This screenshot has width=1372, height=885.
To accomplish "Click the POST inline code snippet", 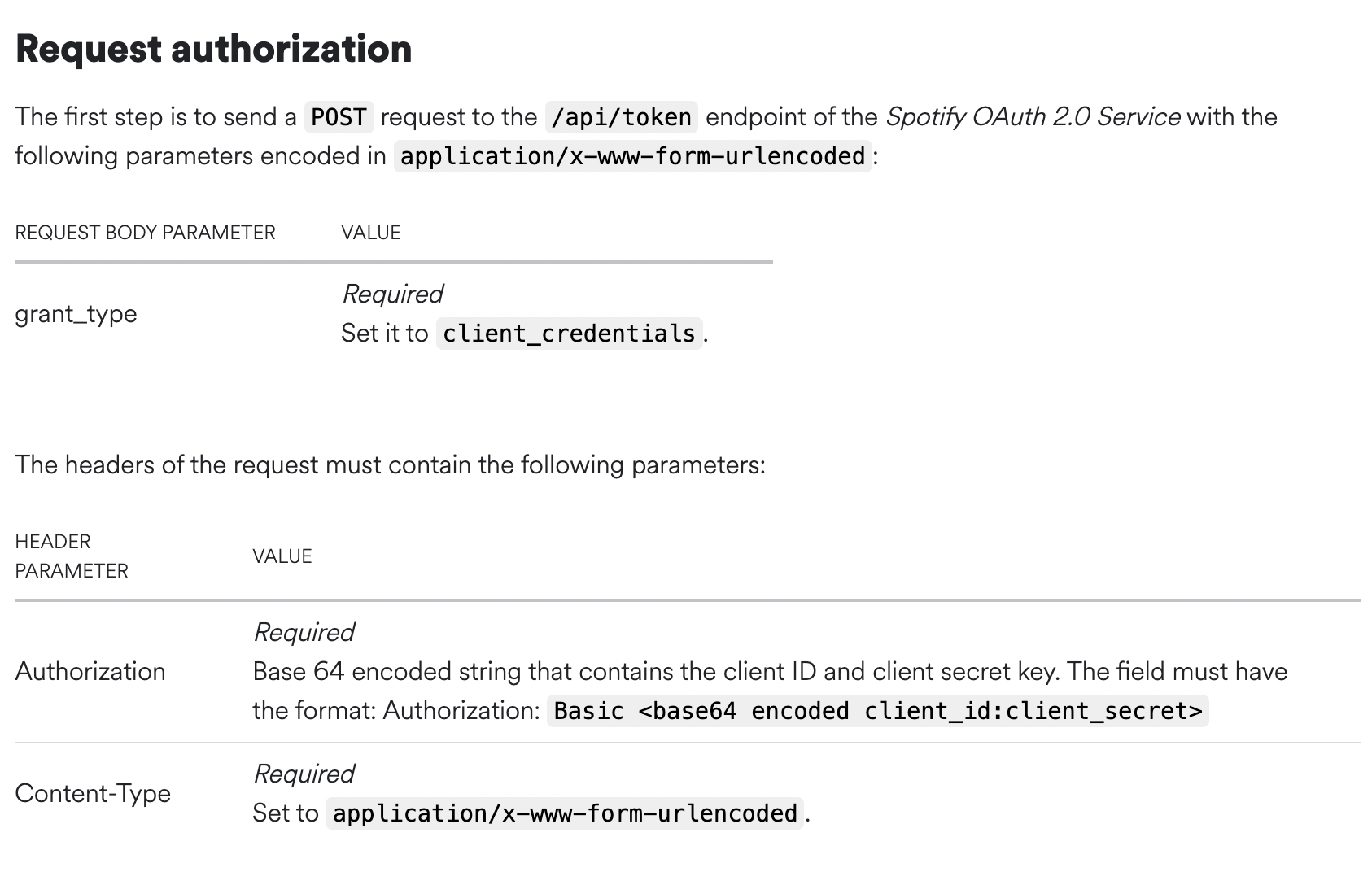I will 339,117.
